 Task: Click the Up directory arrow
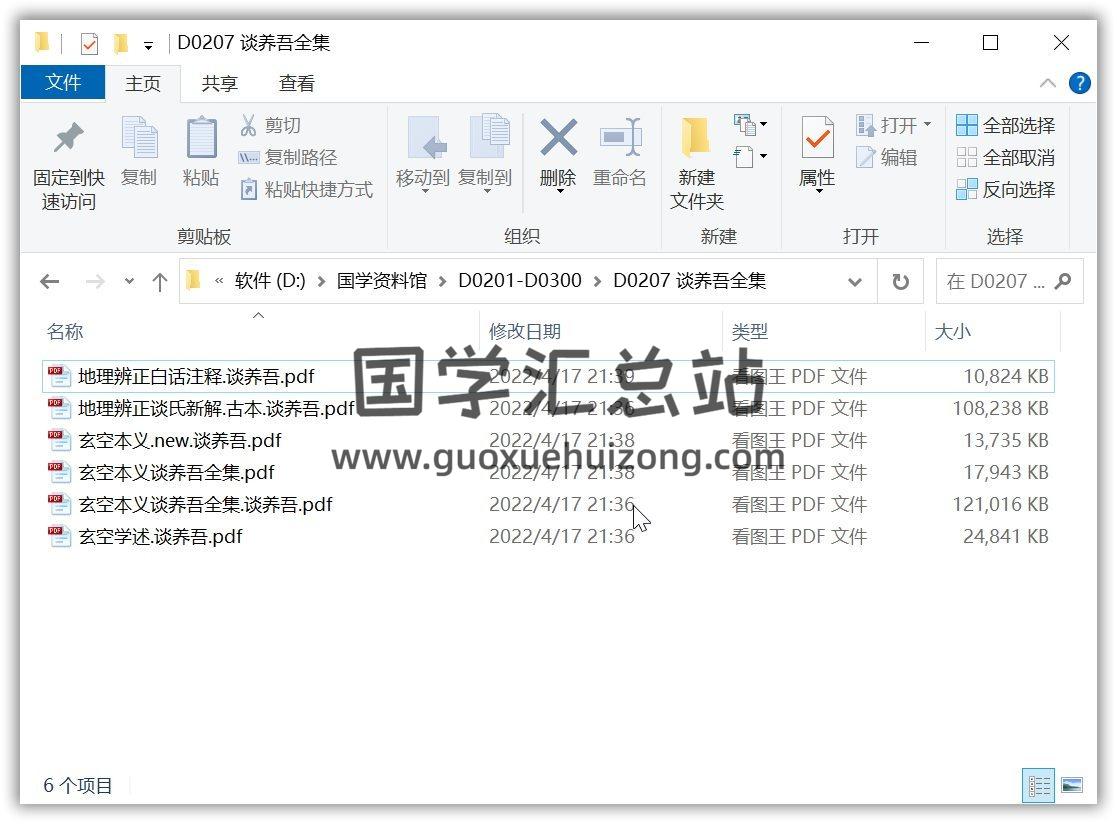coord(160,282)
